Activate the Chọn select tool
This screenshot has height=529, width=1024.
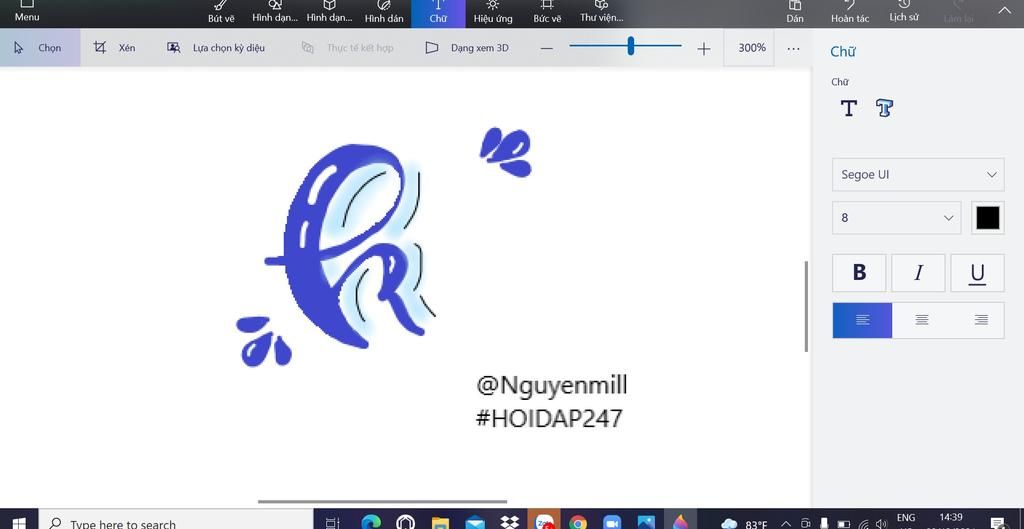point(40,48)
